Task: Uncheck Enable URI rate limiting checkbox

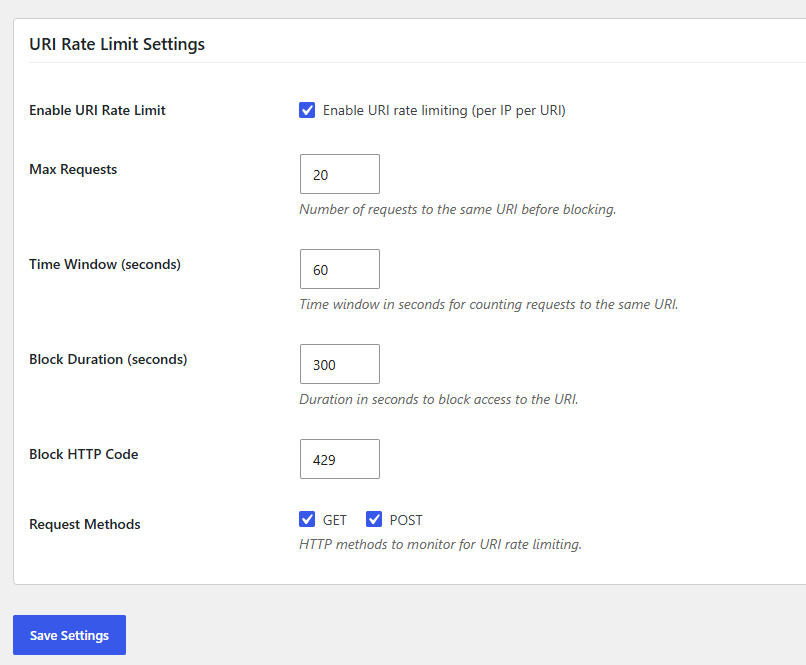Action: 307,110
